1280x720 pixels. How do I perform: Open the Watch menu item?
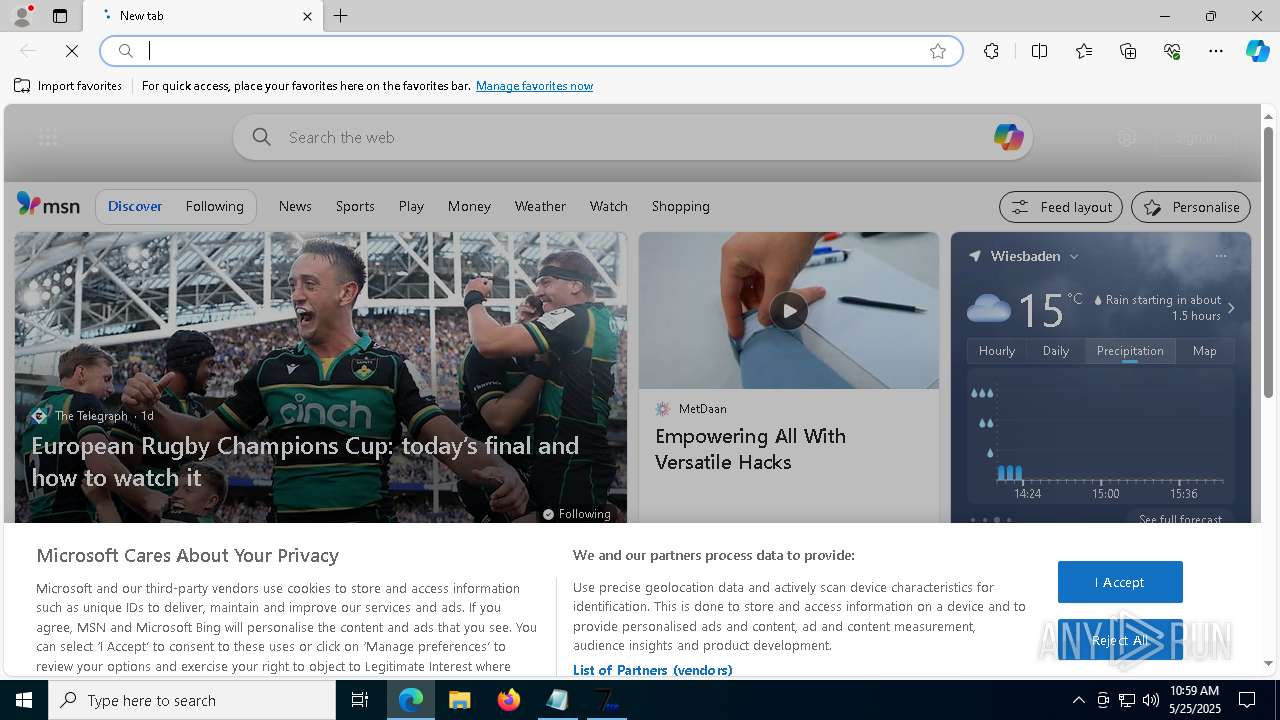pos(608,206)
